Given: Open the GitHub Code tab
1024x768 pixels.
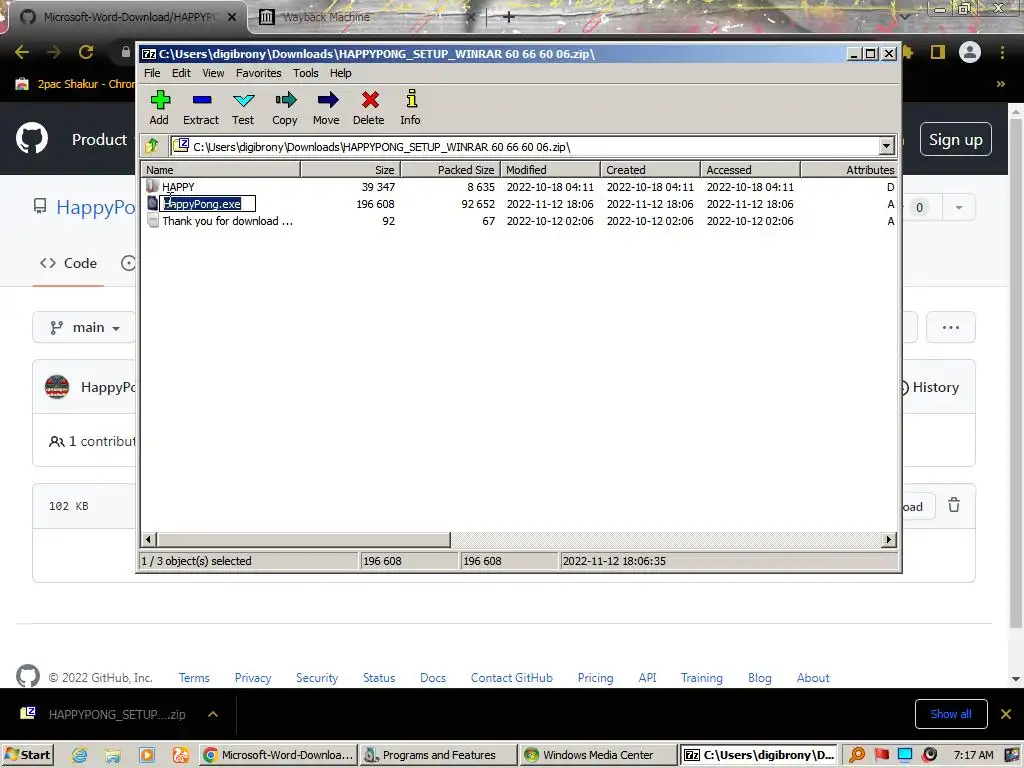Looking at the screenshot, I should (69, 263).
